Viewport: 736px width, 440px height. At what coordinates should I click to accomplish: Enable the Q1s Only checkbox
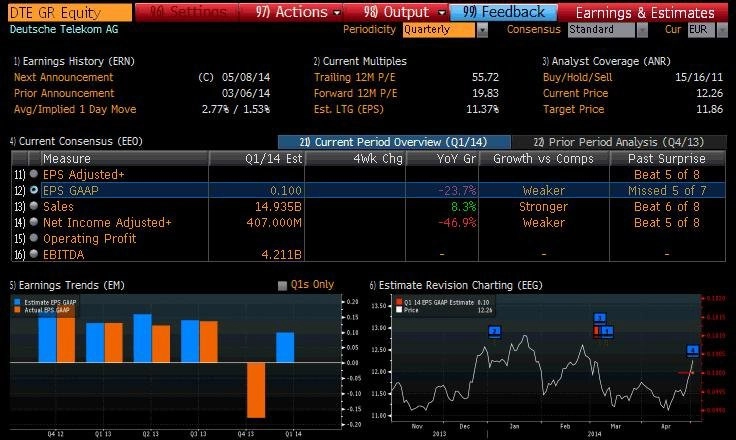pos(282,286)
